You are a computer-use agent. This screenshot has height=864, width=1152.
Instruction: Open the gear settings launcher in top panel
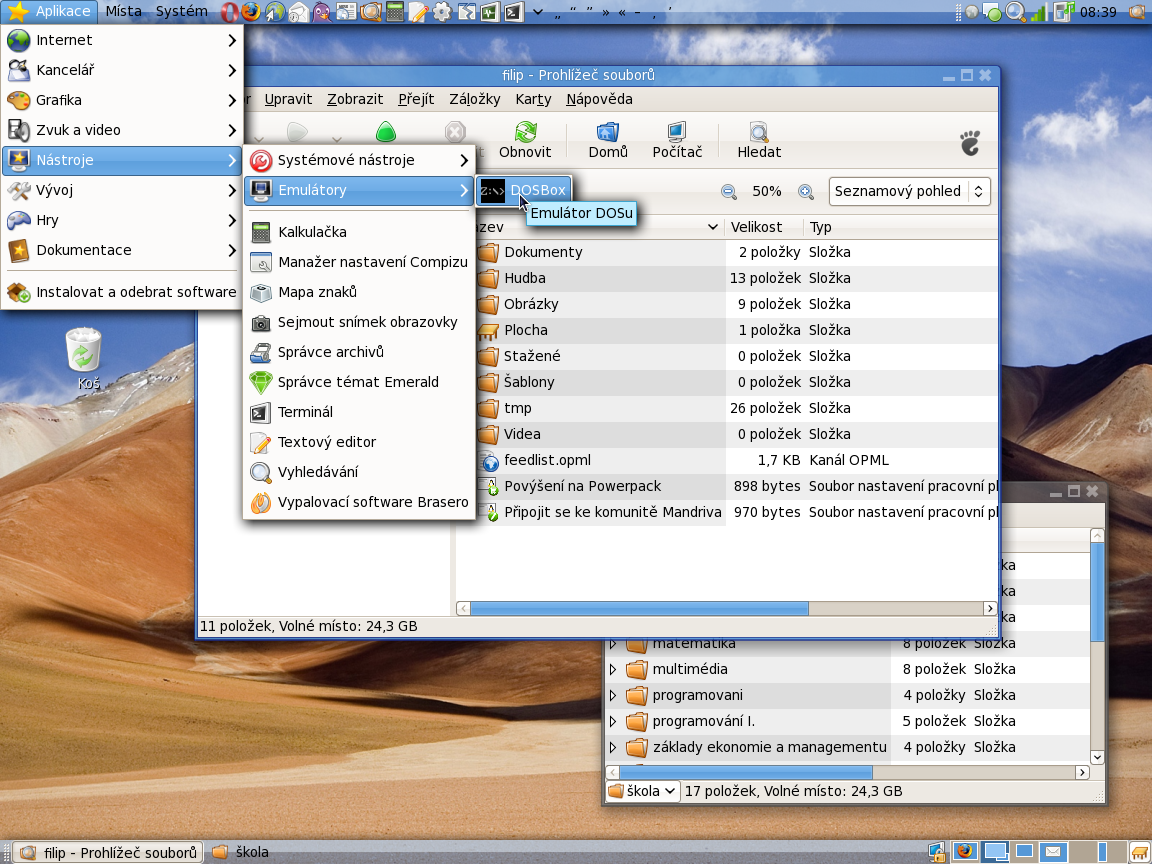click(442, 12)
